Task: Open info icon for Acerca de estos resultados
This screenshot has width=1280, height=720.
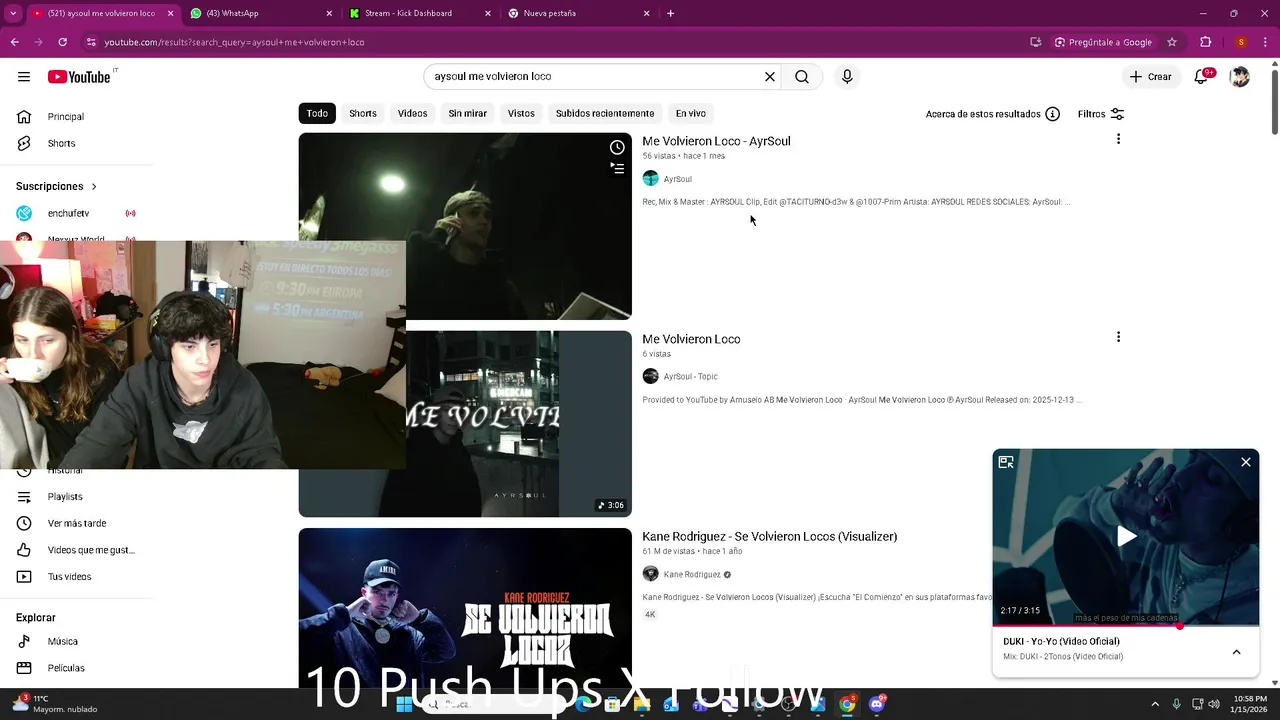Action: (1052, 114)
